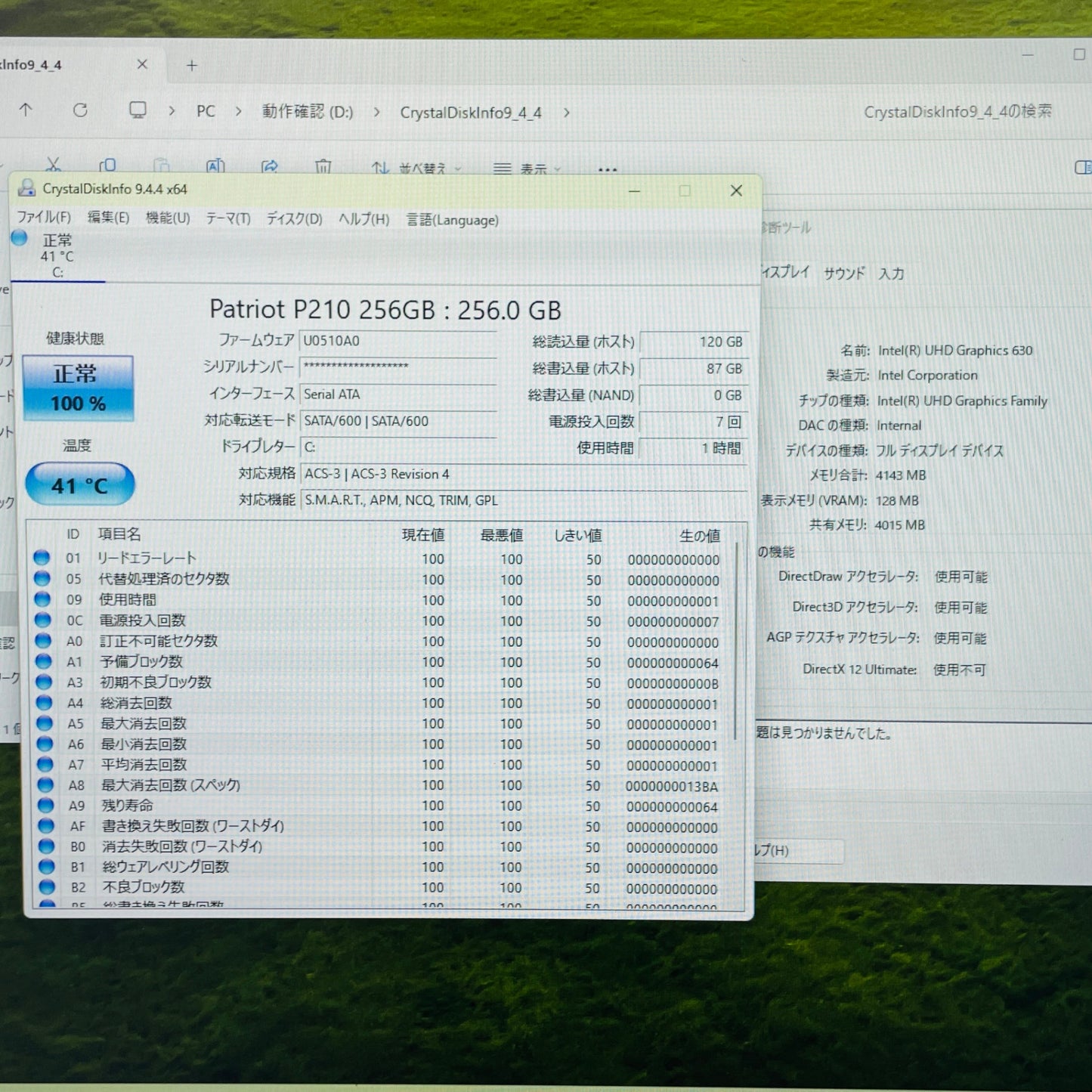Click the 正常 100% health status button
This screenshot has width=1092, height=1092.
(78, 388)
